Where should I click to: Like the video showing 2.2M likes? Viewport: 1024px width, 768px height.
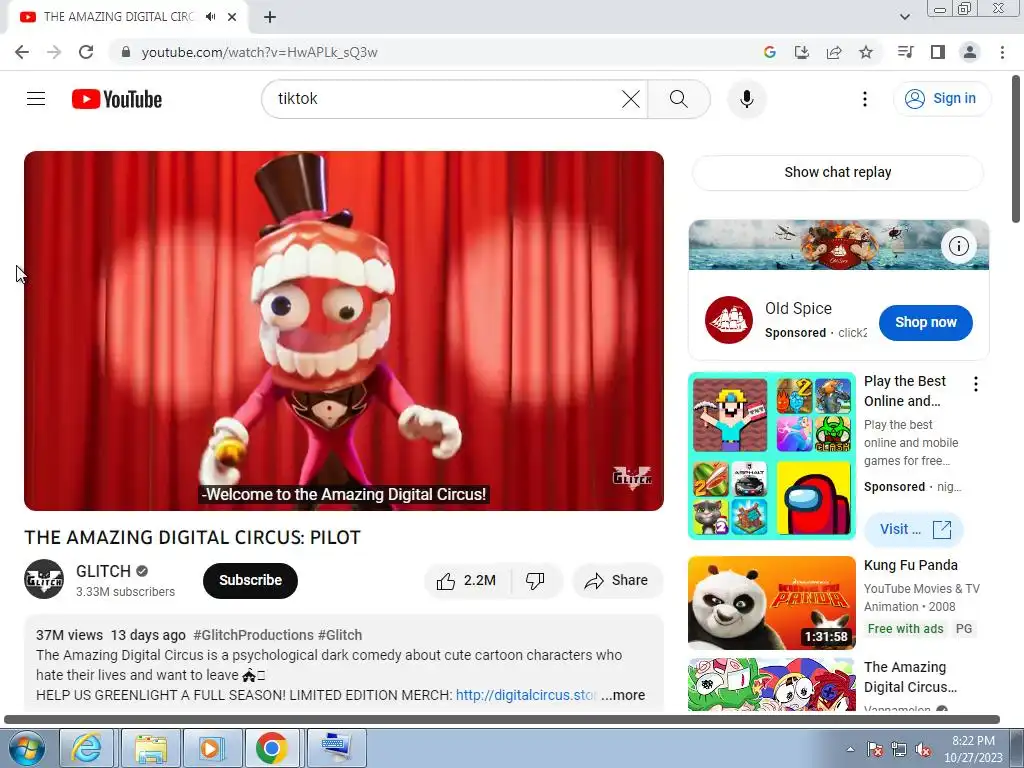tap(468, 581)
